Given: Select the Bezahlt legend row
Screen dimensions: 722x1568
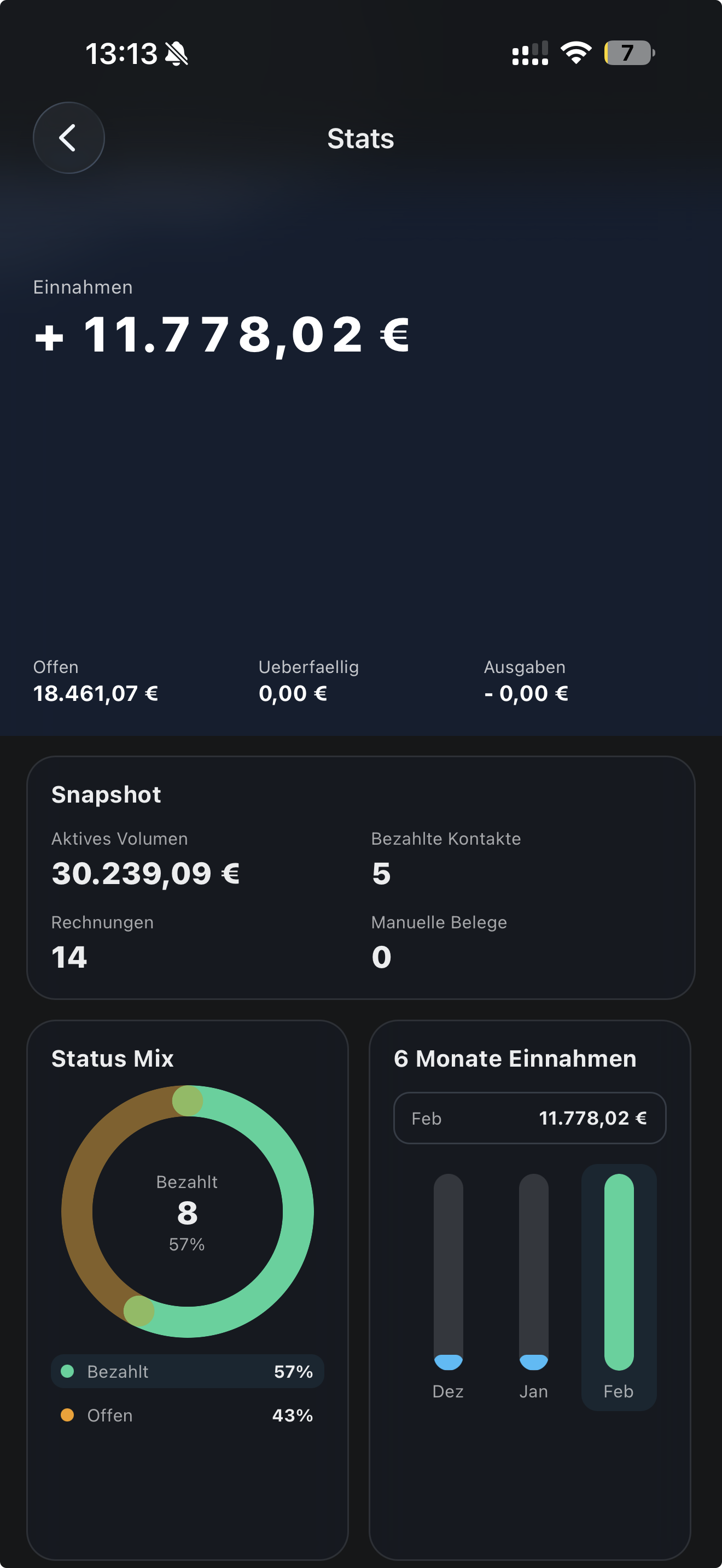Looking at the screenshot, I should coord(188,1371).
